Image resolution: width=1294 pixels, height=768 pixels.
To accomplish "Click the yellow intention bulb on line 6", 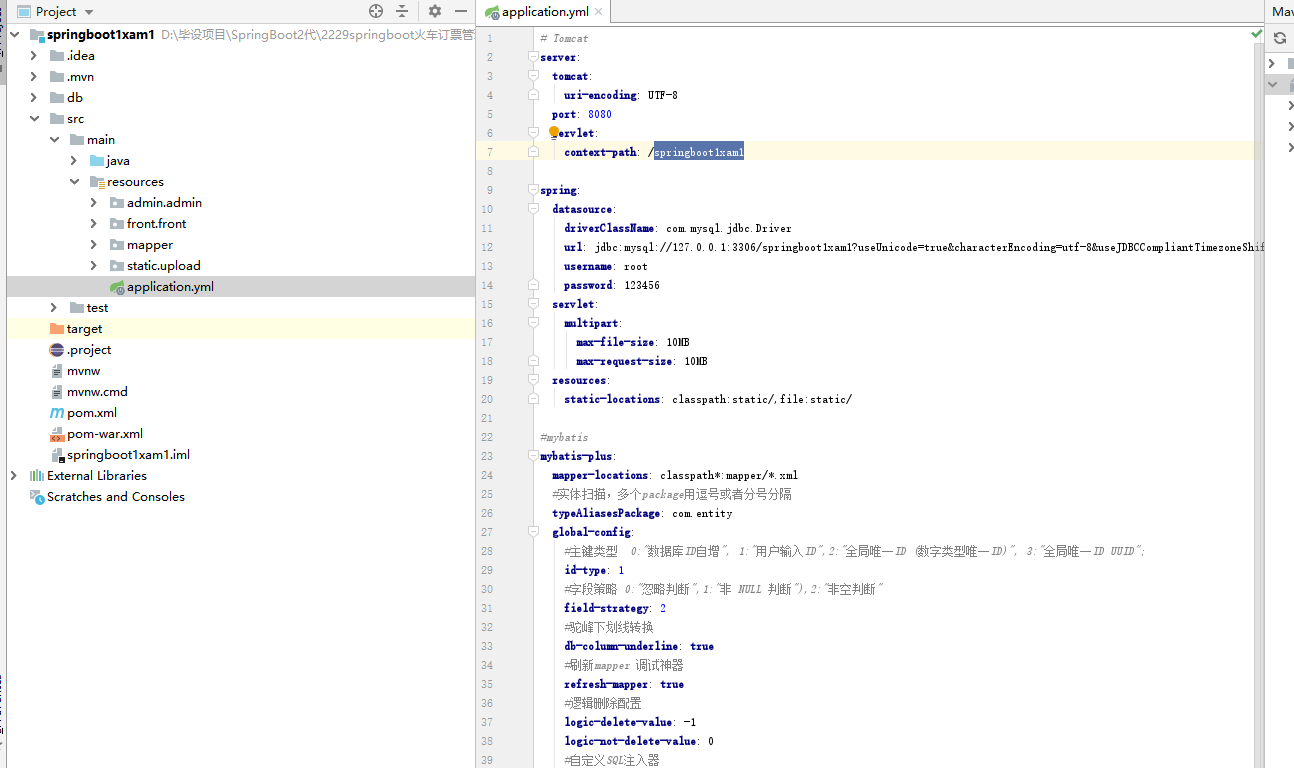I will (554, 132).
